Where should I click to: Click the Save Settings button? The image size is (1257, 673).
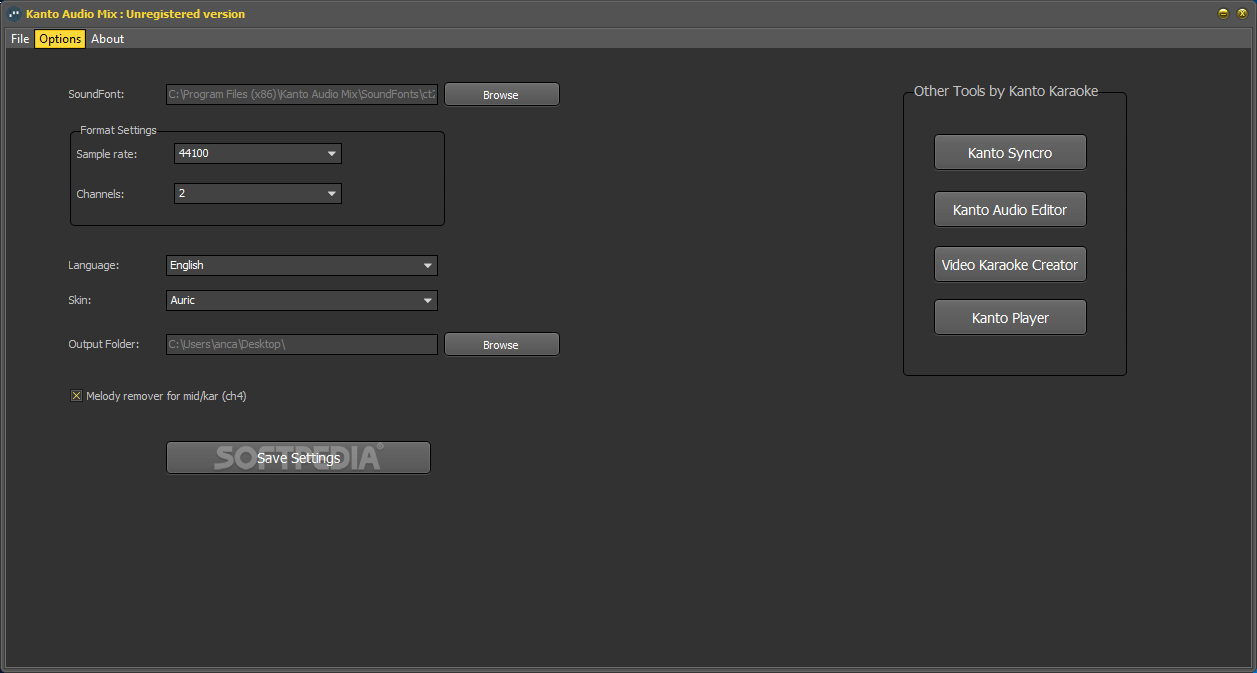point(298,458)
